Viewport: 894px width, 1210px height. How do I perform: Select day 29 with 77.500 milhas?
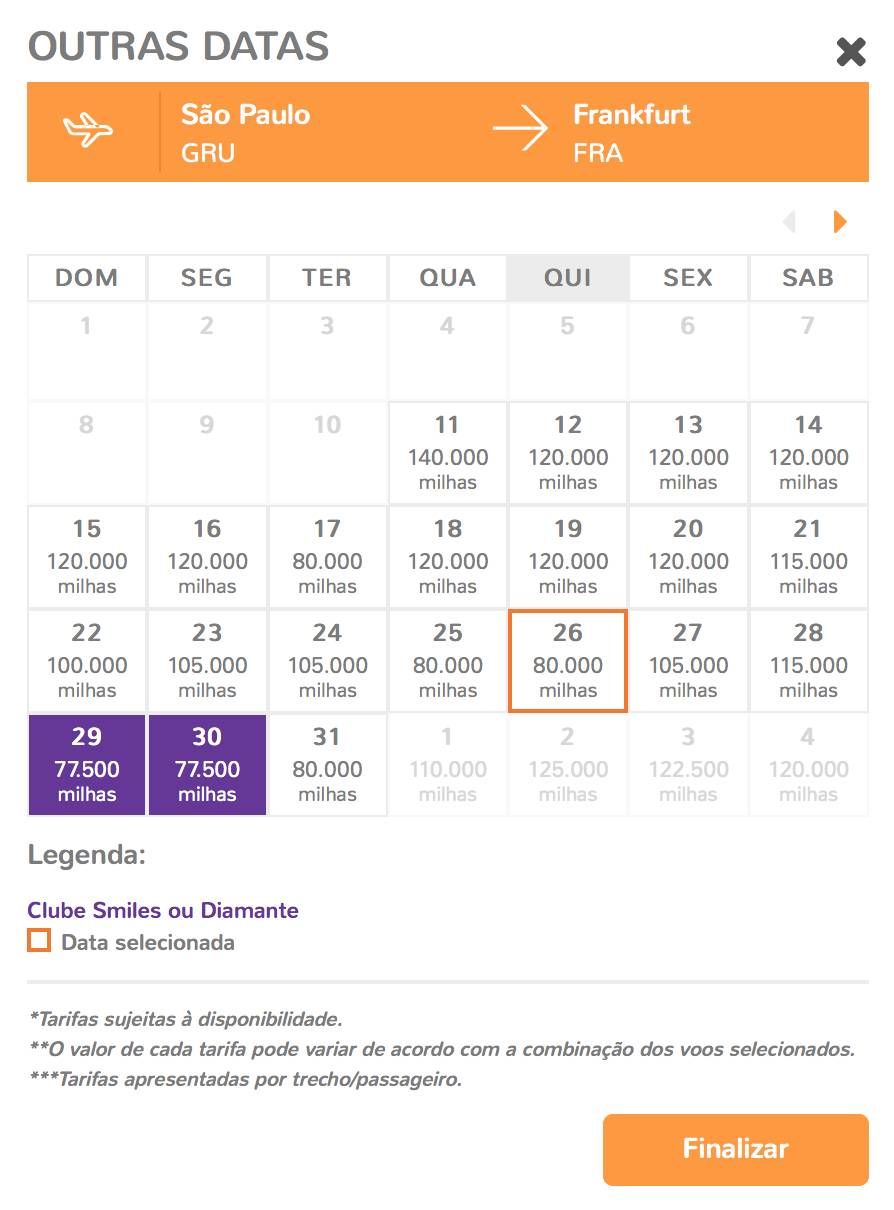pyautogui.click(x=87, y=765)
